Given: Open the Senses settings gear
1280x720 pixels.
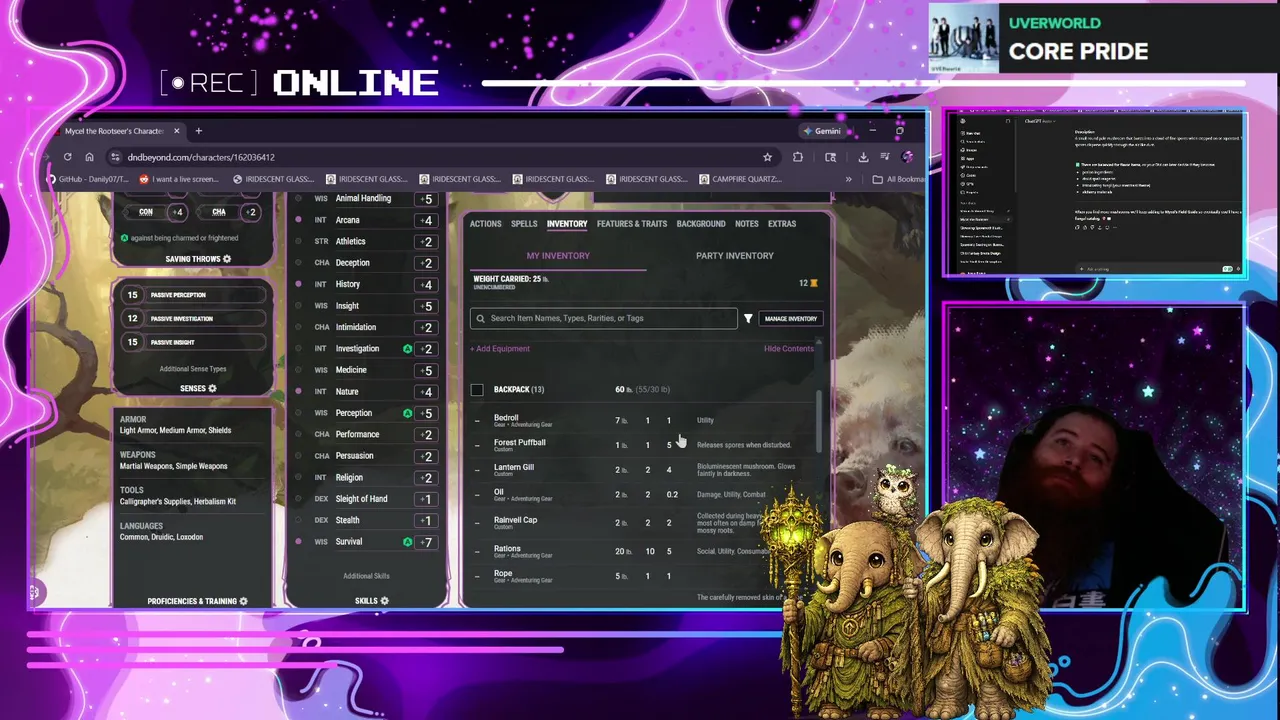Looking at the screenshot, I should 212,388.
